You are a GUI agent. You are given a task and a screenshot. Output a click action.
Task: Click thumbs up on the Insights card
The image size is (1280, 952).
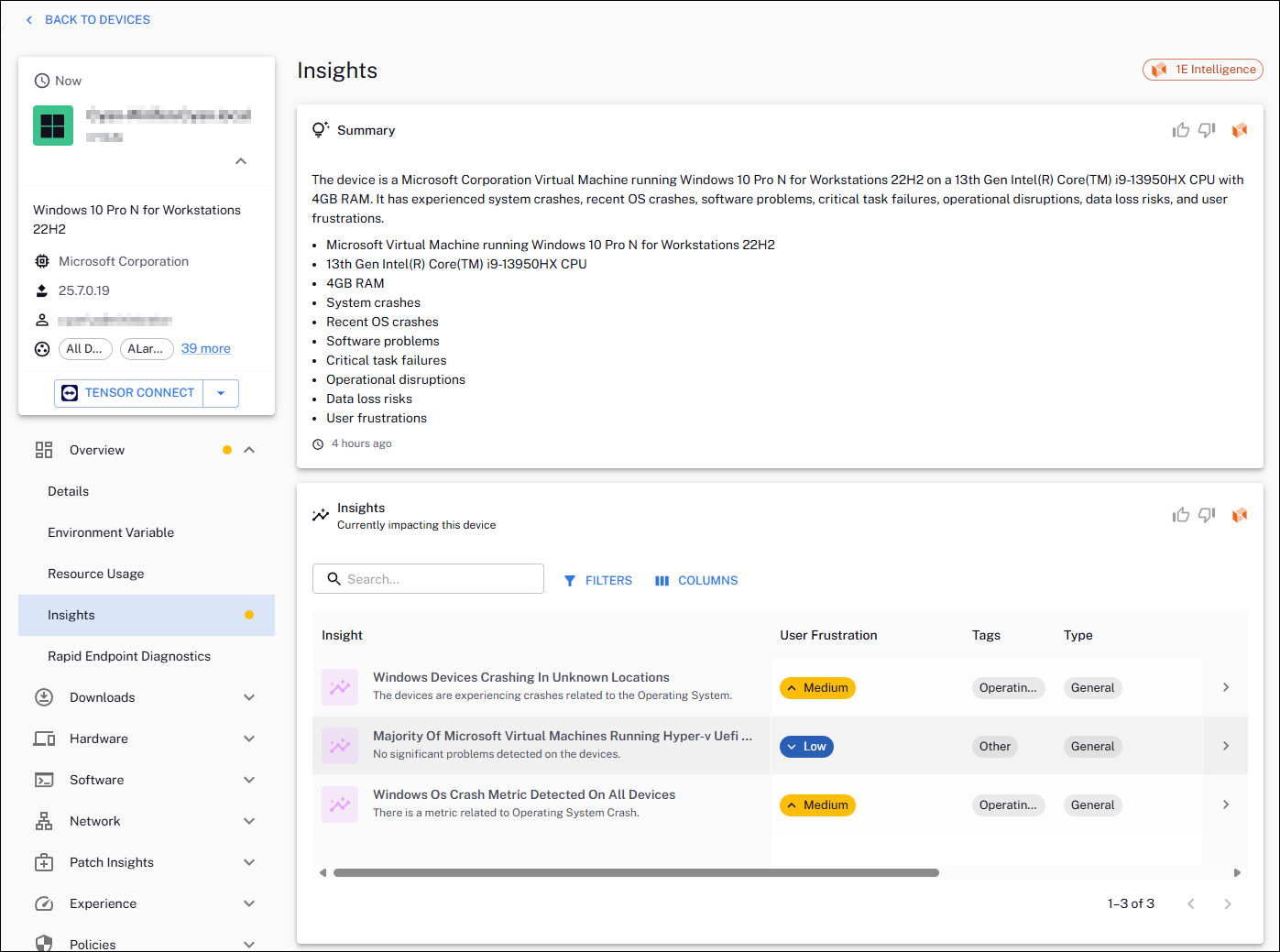1180,515
